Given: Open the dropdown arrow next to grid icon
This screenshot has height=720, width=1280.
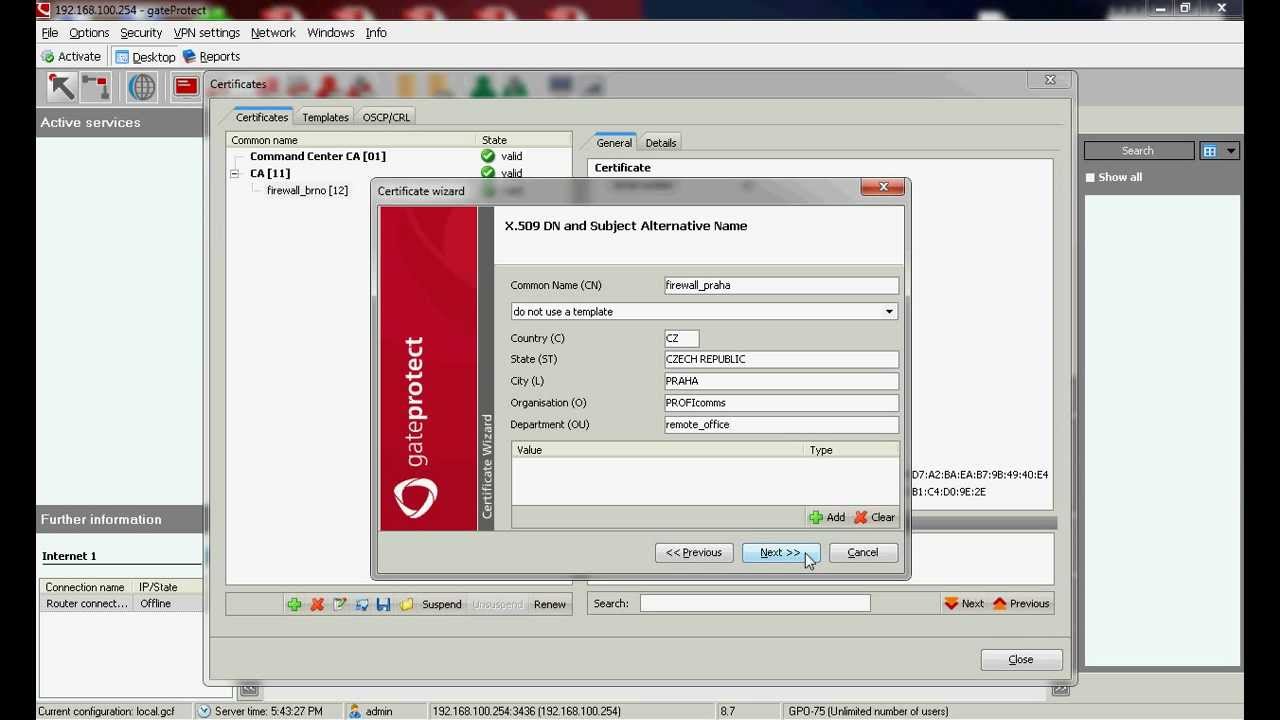Looking at the screenshot, I should (x=1231, y=151).
